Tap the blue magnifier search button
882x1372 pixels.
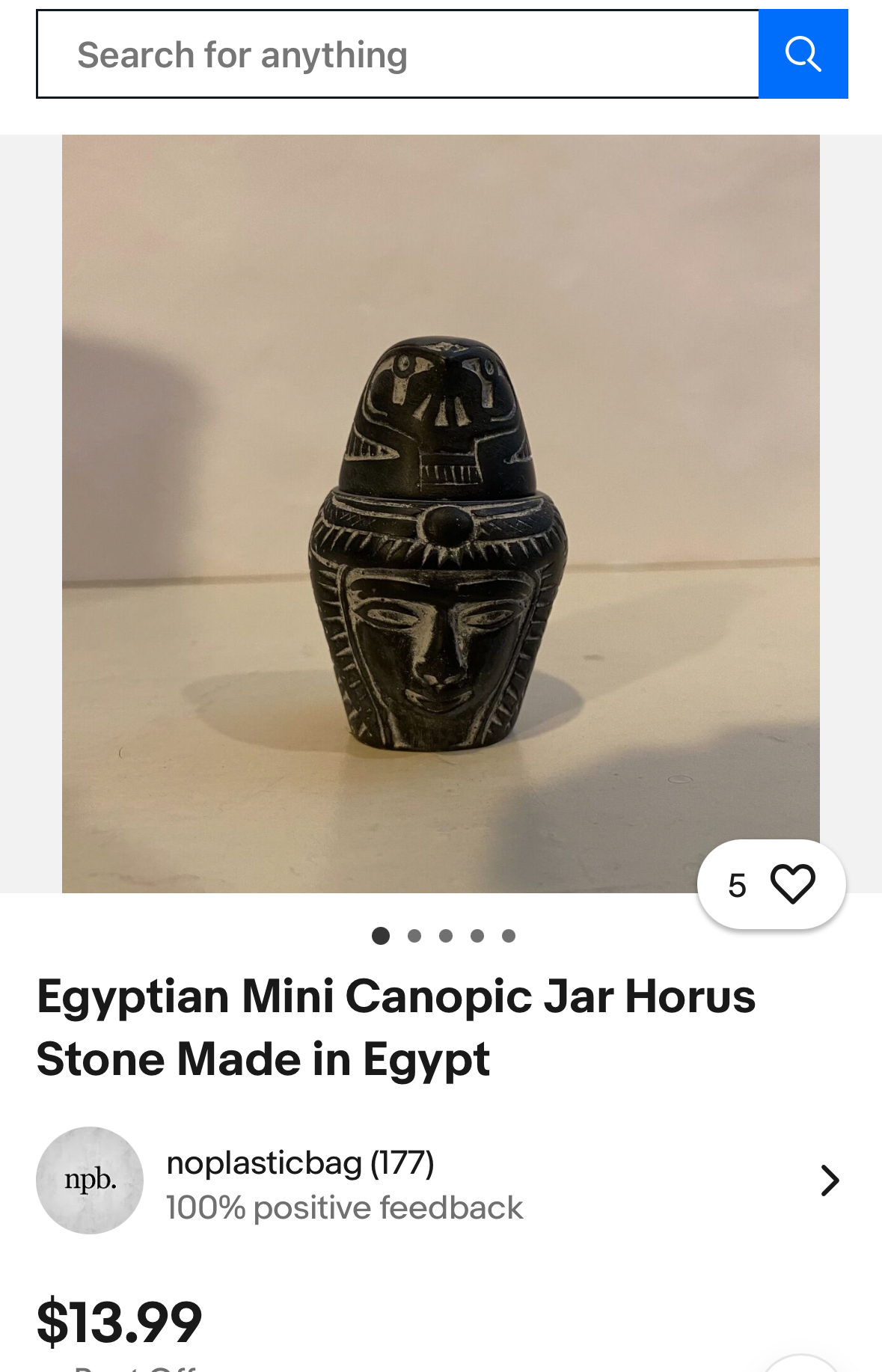803,54
